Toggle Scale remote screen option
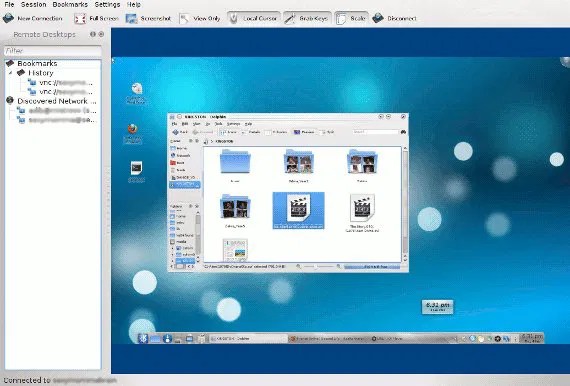 click(x=351, y=18)
